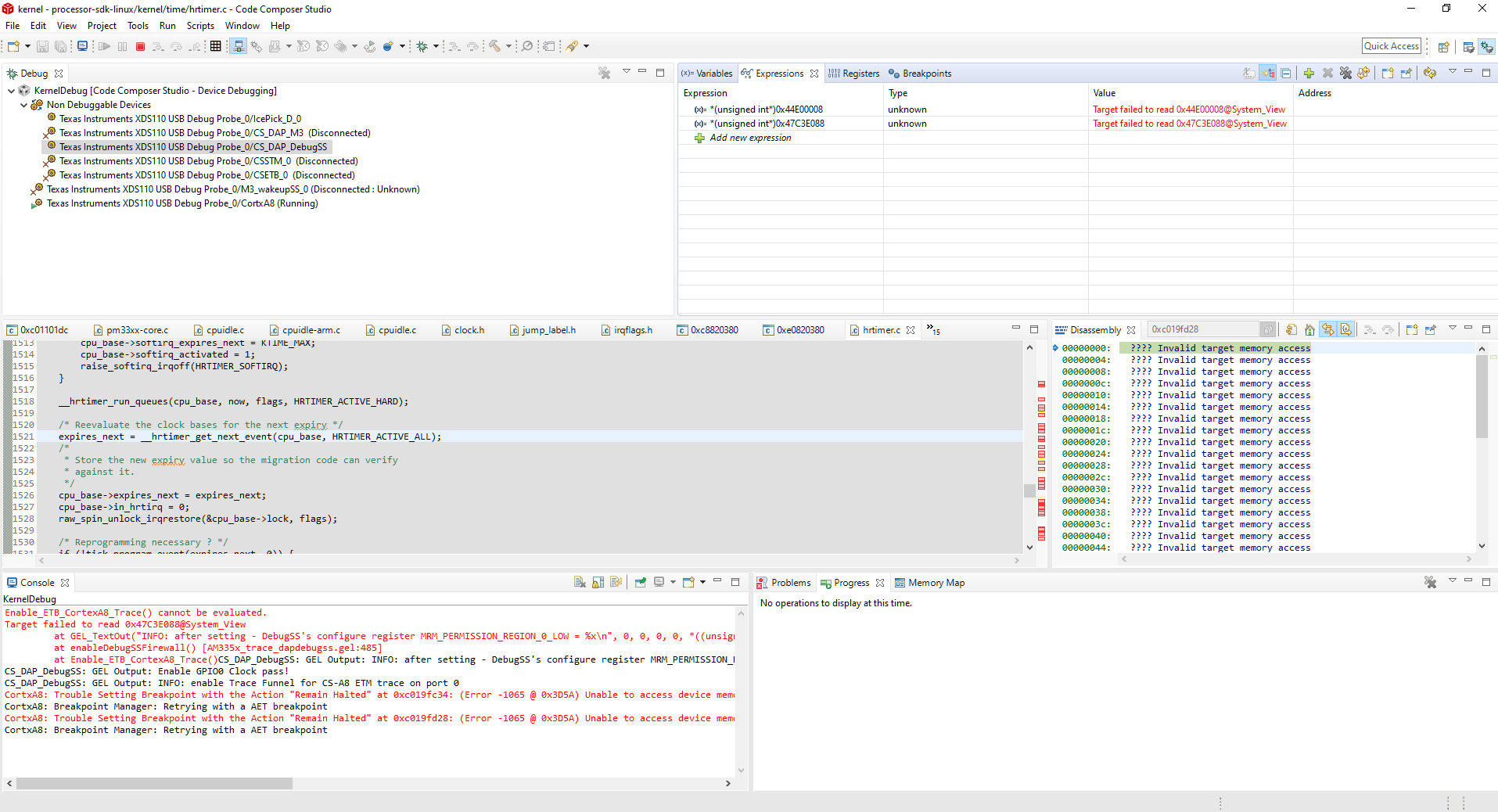1498x812 pixels.
Task: Select expression *(unsigned int*)0x44E00008
Action: coord(766,110)
